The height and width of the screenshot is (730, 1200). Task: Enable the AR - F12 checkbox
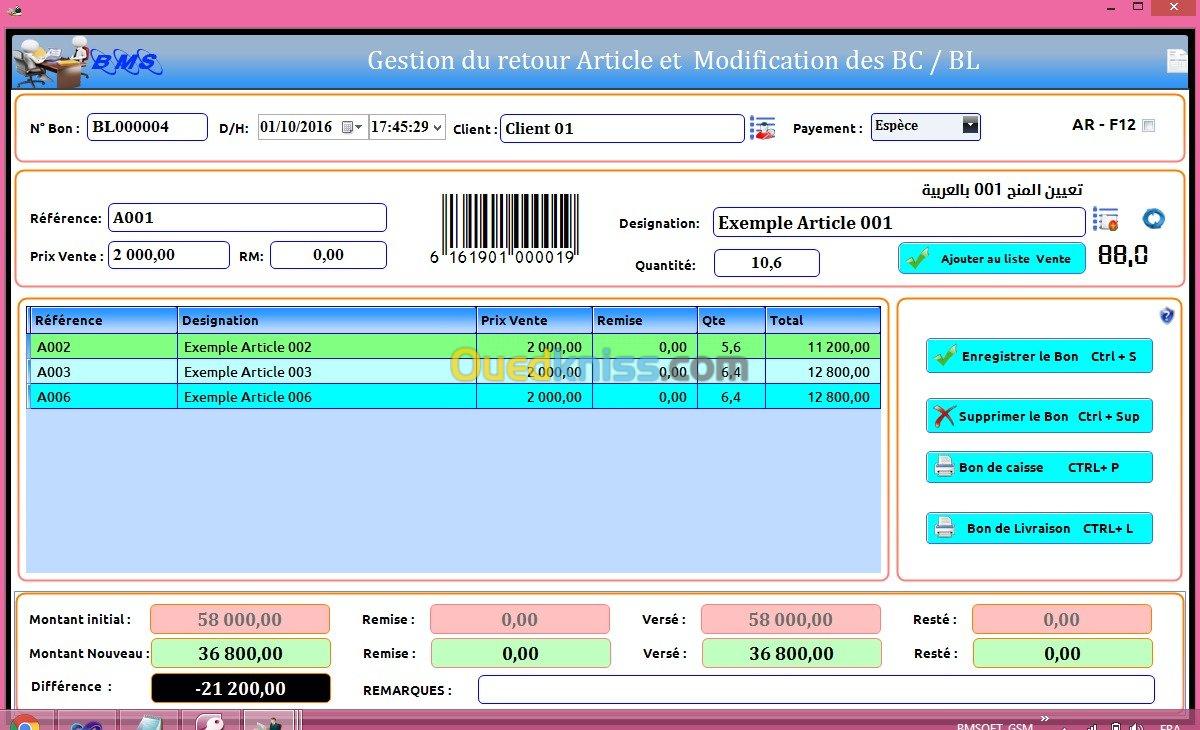pyautogui.click(x=1148, y=126)
